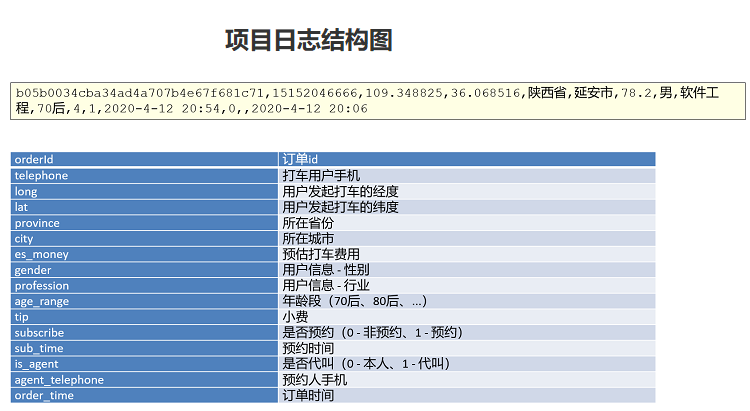
Task: Click the orderId field cell
Action: [x=144, y=159]
